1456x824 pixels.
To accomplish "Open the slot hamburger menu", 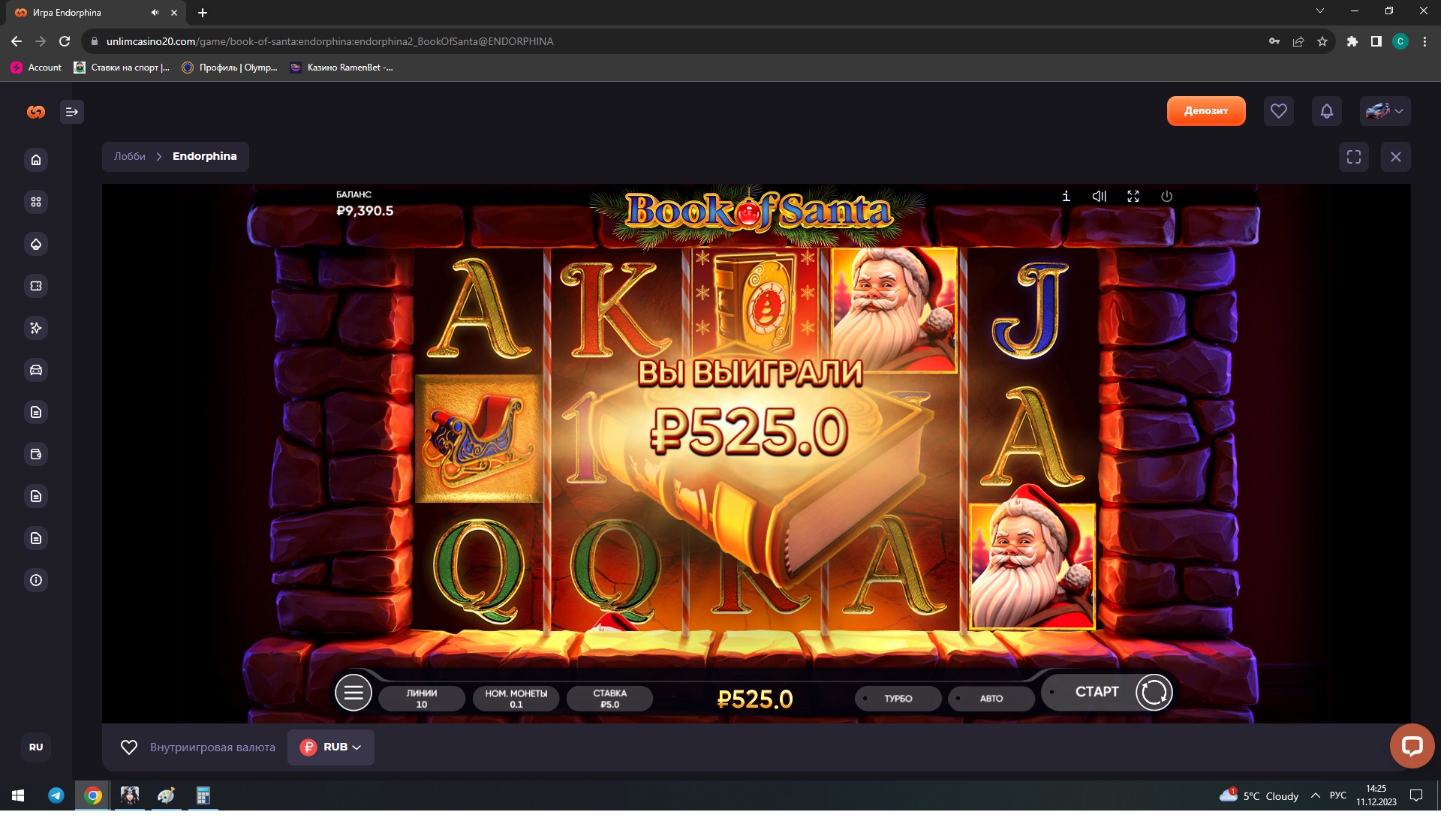I will (353, 692).
